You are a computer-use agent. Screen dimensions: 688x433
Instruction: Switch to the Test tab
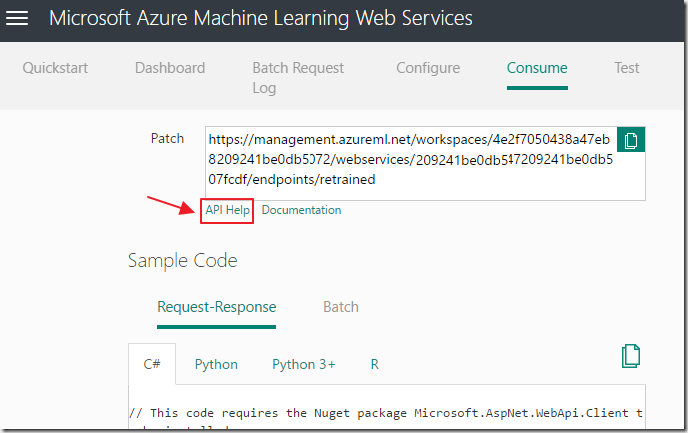(x=627, y=68)
